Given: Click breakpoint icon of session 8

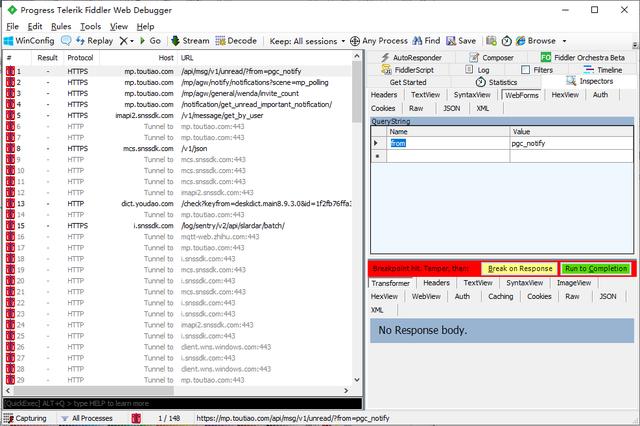Looking at the screenshot, I should (10, 149).
